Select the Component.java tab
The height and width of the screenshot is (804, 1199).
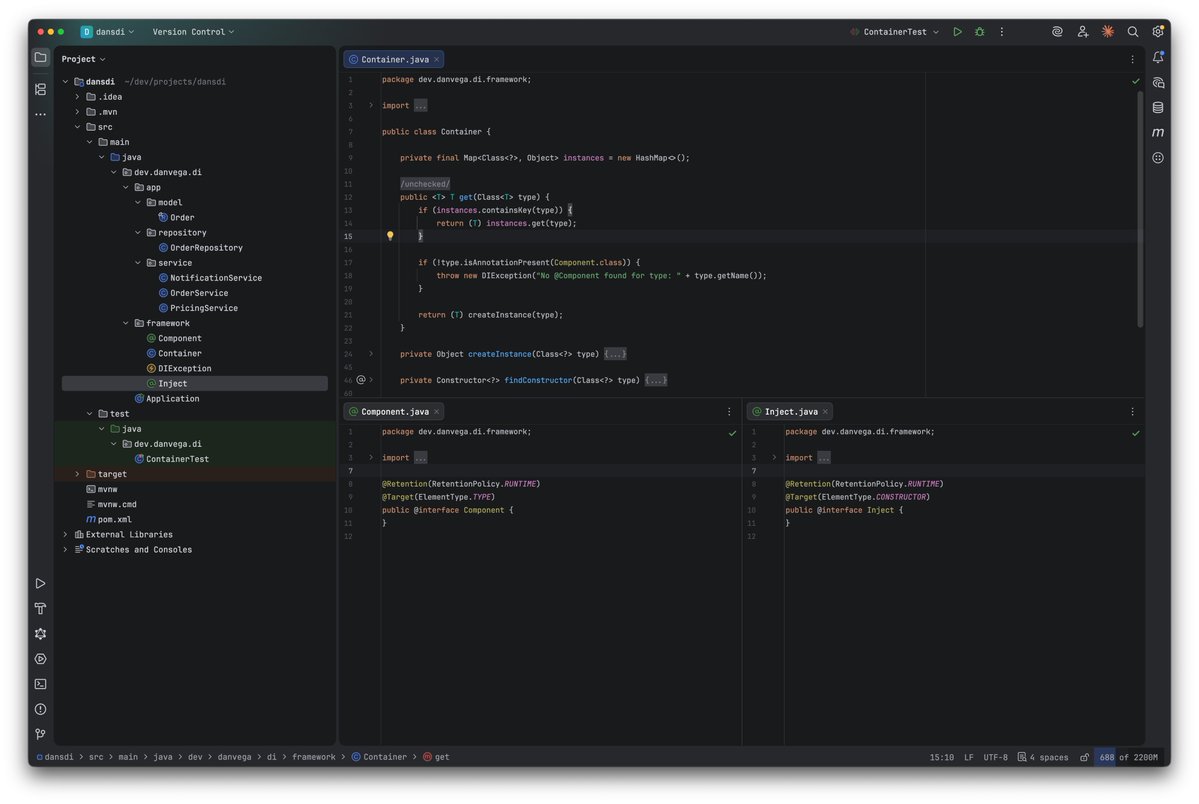pyautogui.click(x=394, y=412)
